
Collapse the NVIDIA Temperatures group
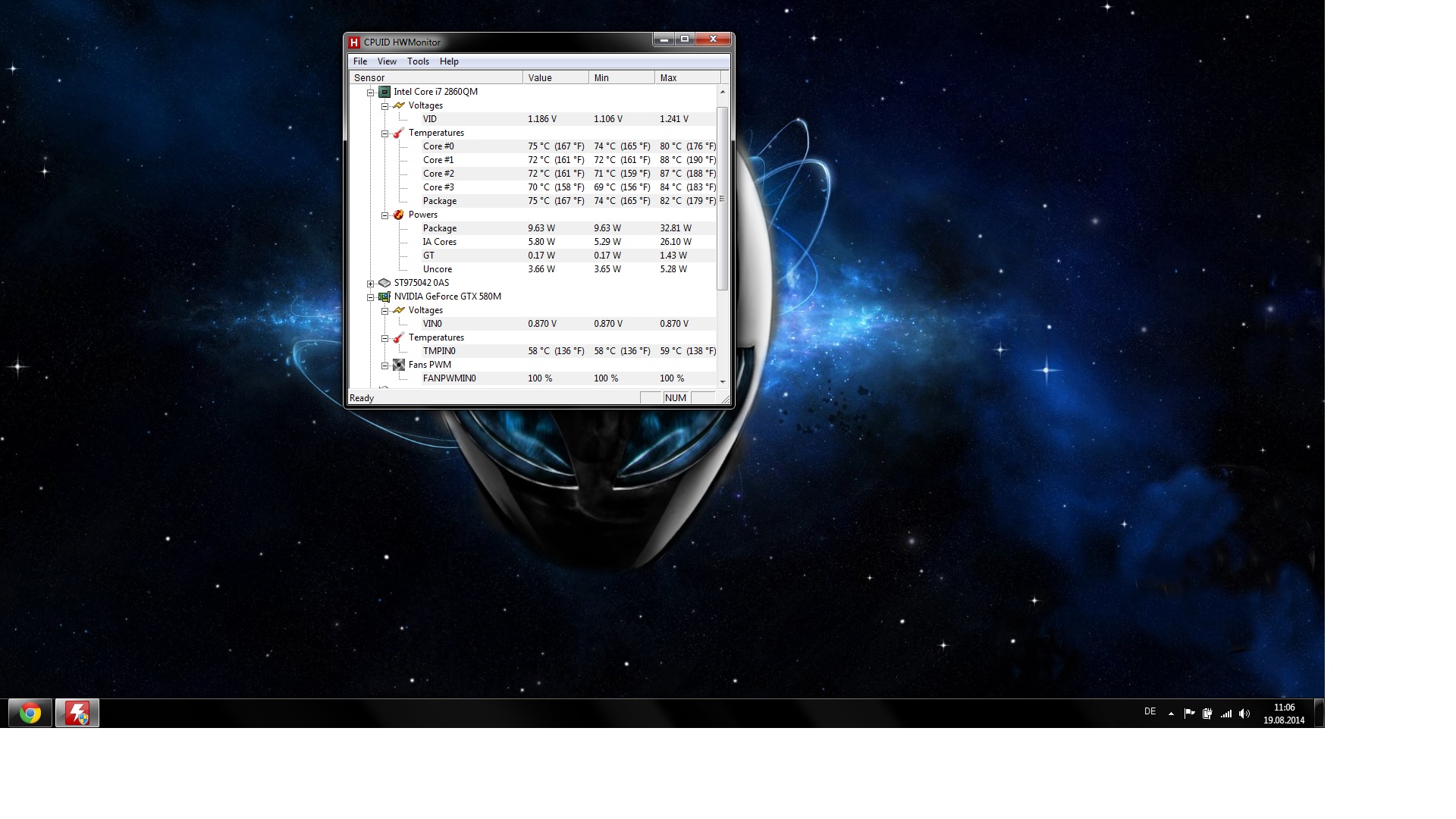(384, 338)
